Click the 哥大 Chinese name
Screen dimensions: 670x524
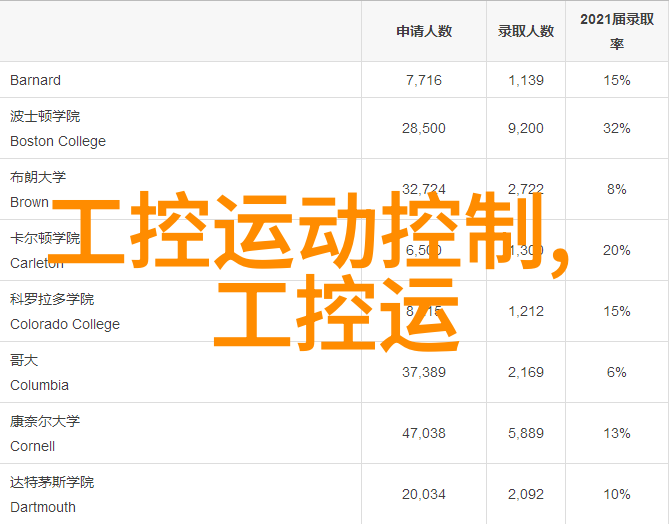tap(24, 360)
